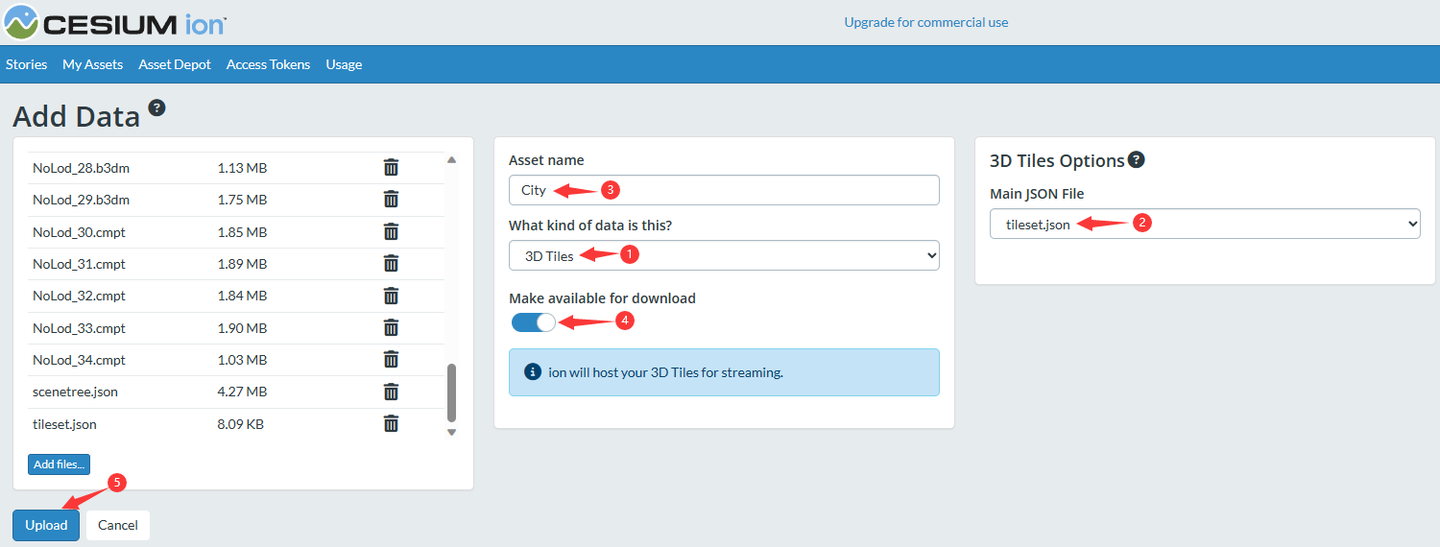Click the Cesium ion logo

coord(116,22)
